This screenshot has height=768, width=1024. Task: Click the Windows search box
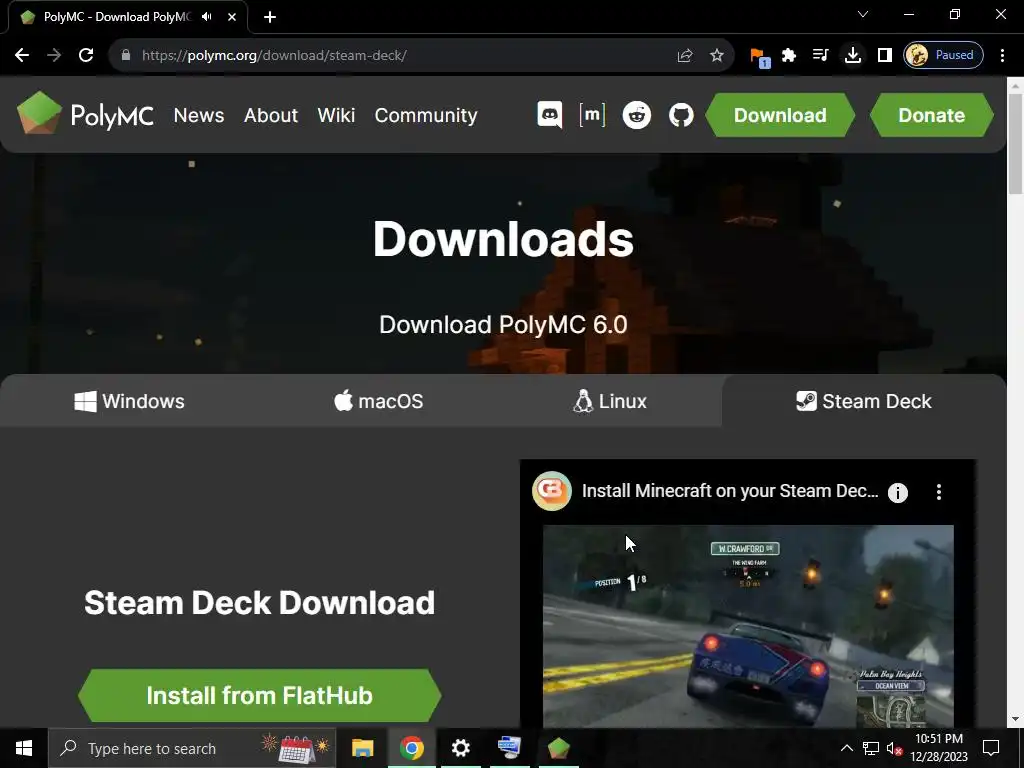coord(192,748)
